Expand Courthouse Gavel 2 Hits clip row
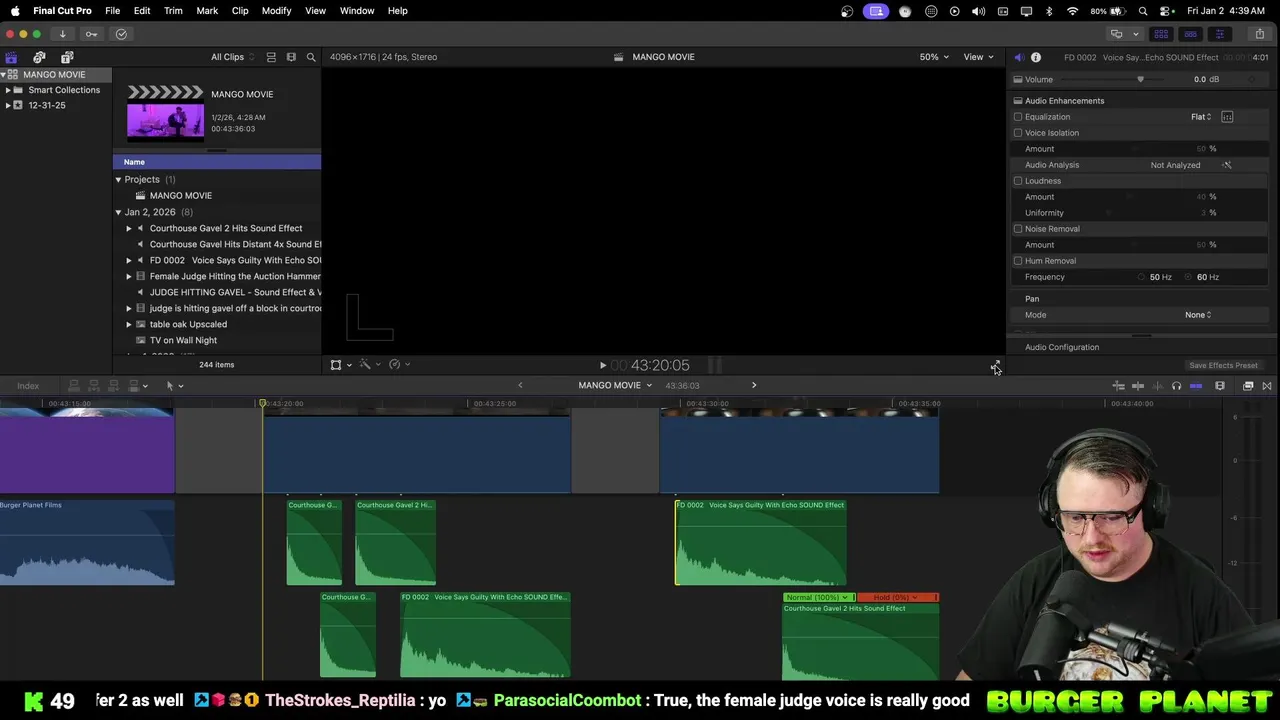This screenshot has height=720, width=1280. pyautogui.click(x=128, y=228)
